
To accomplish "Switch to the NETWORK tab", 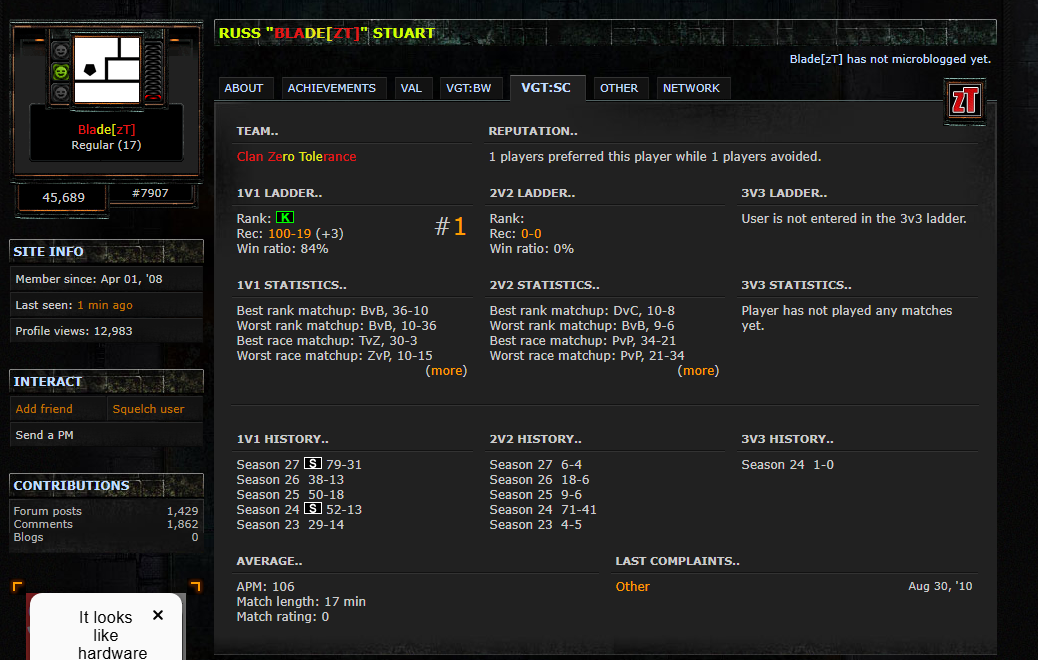I will pyautogui.click(x=691, y=88).
